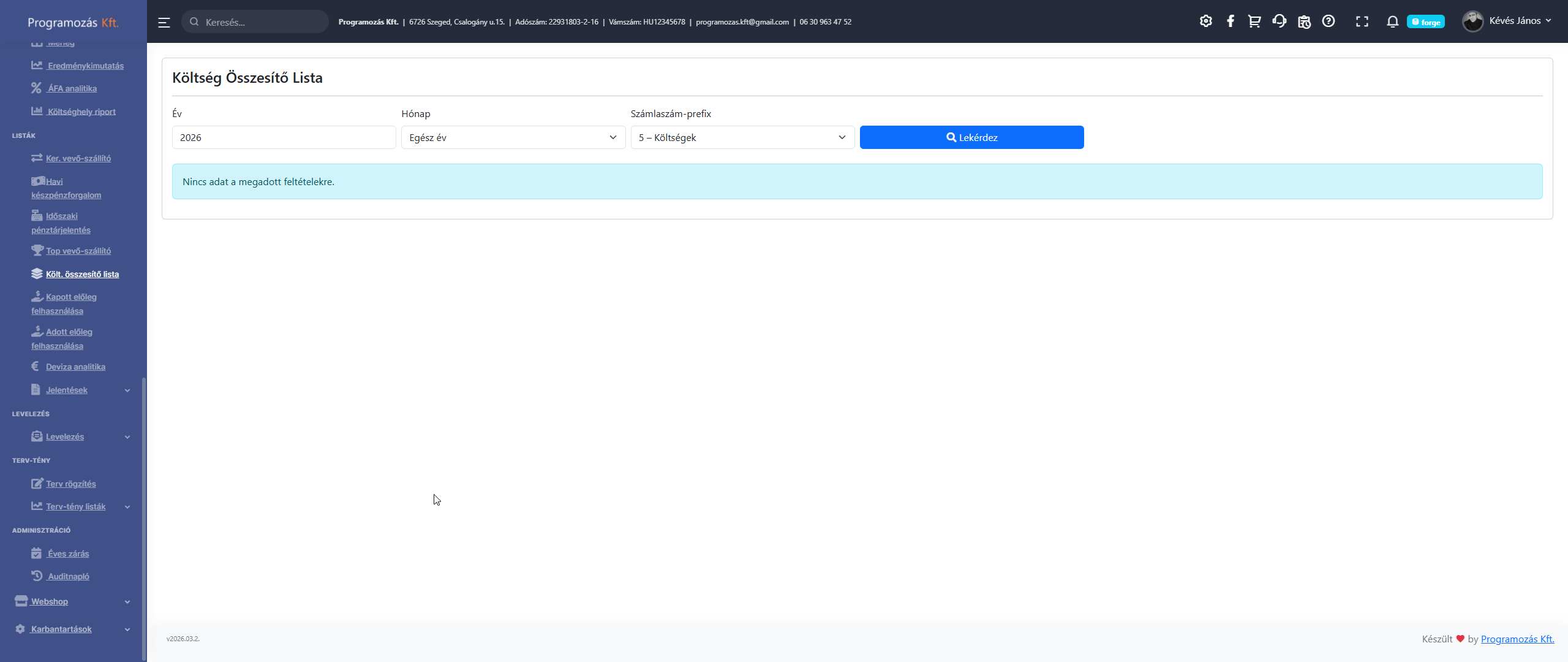Click the Havi készpénzforgalom money icon
Screen dimensions: 1568x662
tap(38, 181)
